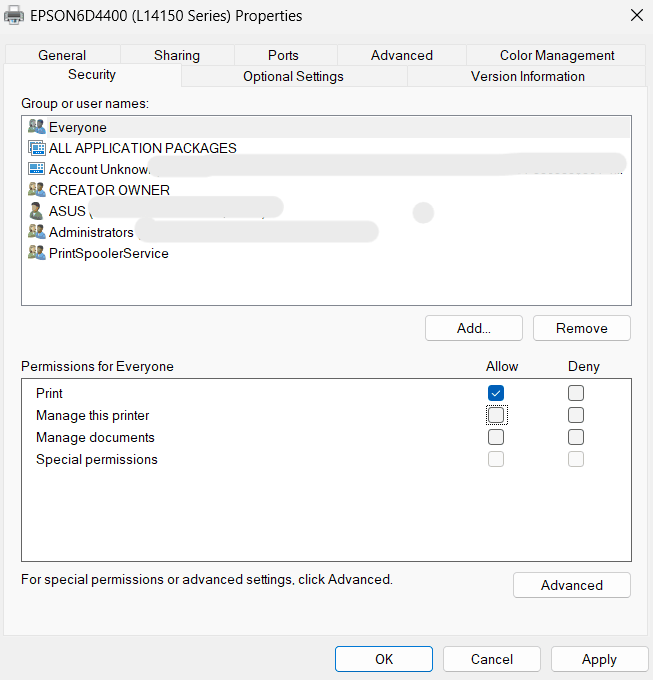Switch to Color Management tab
This screenshot has width=653, height=680.
pyautogui.click(x=557, y=55)
